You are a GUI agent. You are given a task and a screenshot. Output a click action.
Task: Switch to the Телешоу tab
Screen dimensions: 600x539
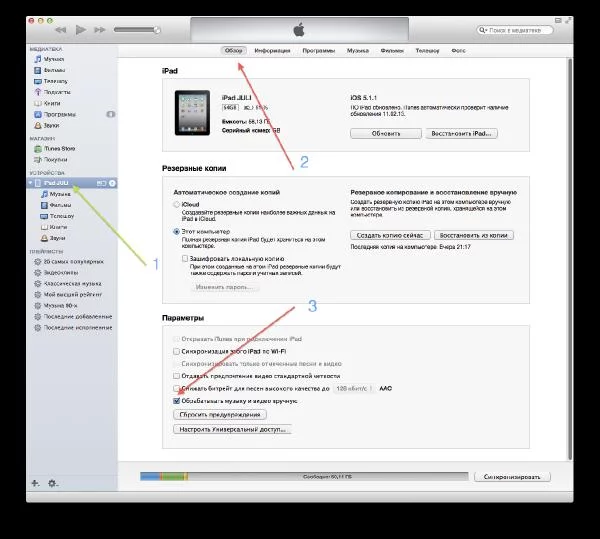pos(427,50)
